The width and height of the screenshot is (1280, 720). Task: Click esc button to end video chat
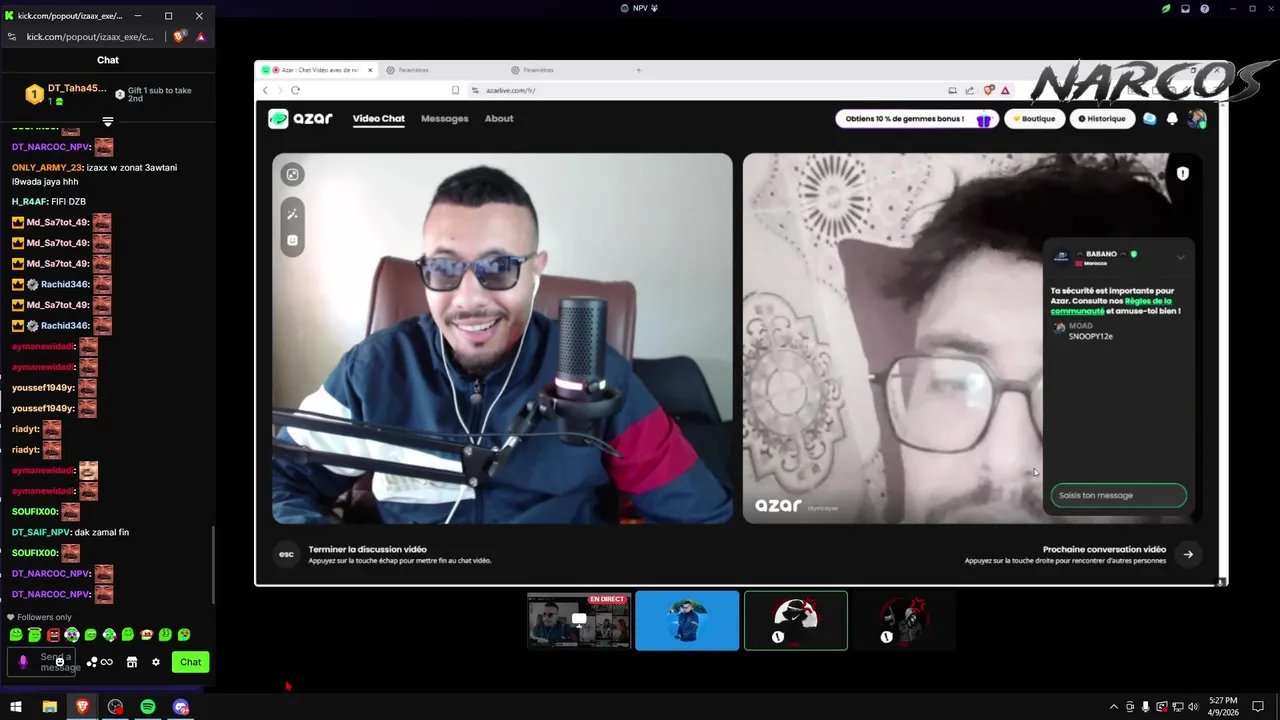(286, 554)
